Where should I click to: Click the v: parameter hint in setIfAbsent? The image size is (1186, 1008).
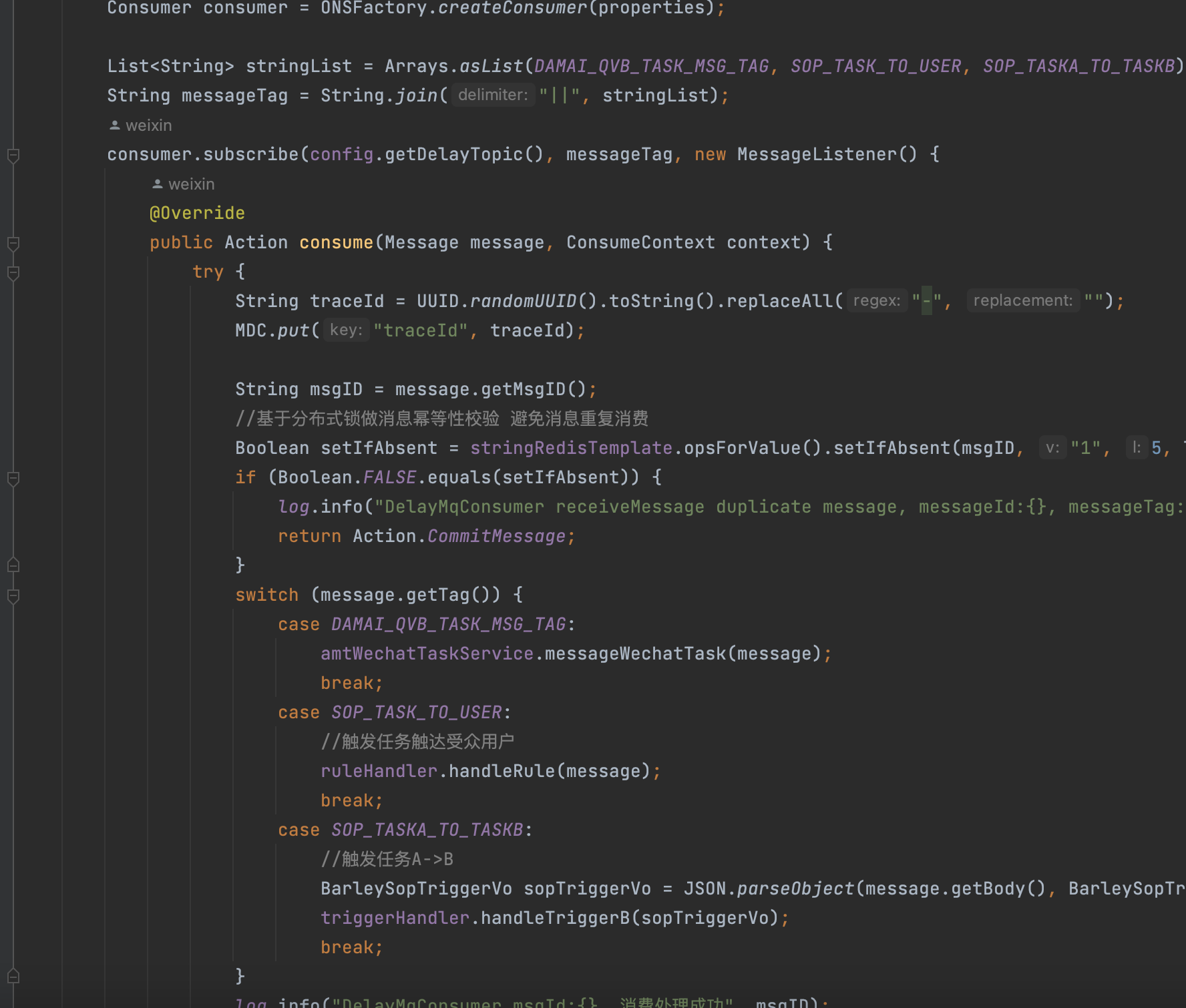pos(1052,447)
